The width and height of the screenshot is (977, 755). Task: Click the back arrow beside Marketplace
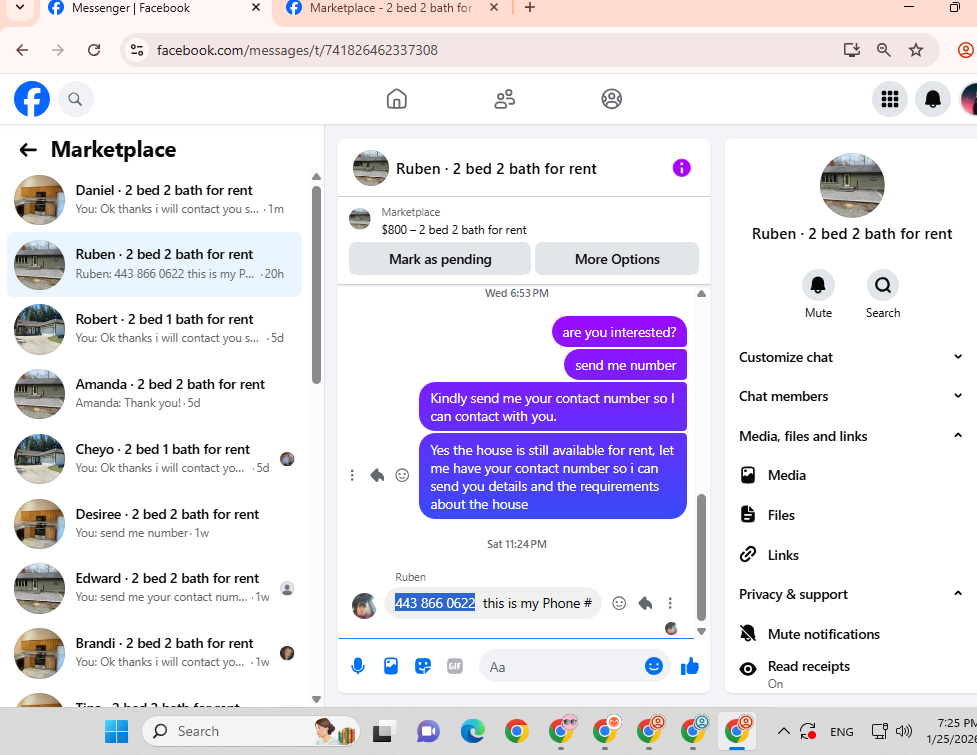[28, 150]
